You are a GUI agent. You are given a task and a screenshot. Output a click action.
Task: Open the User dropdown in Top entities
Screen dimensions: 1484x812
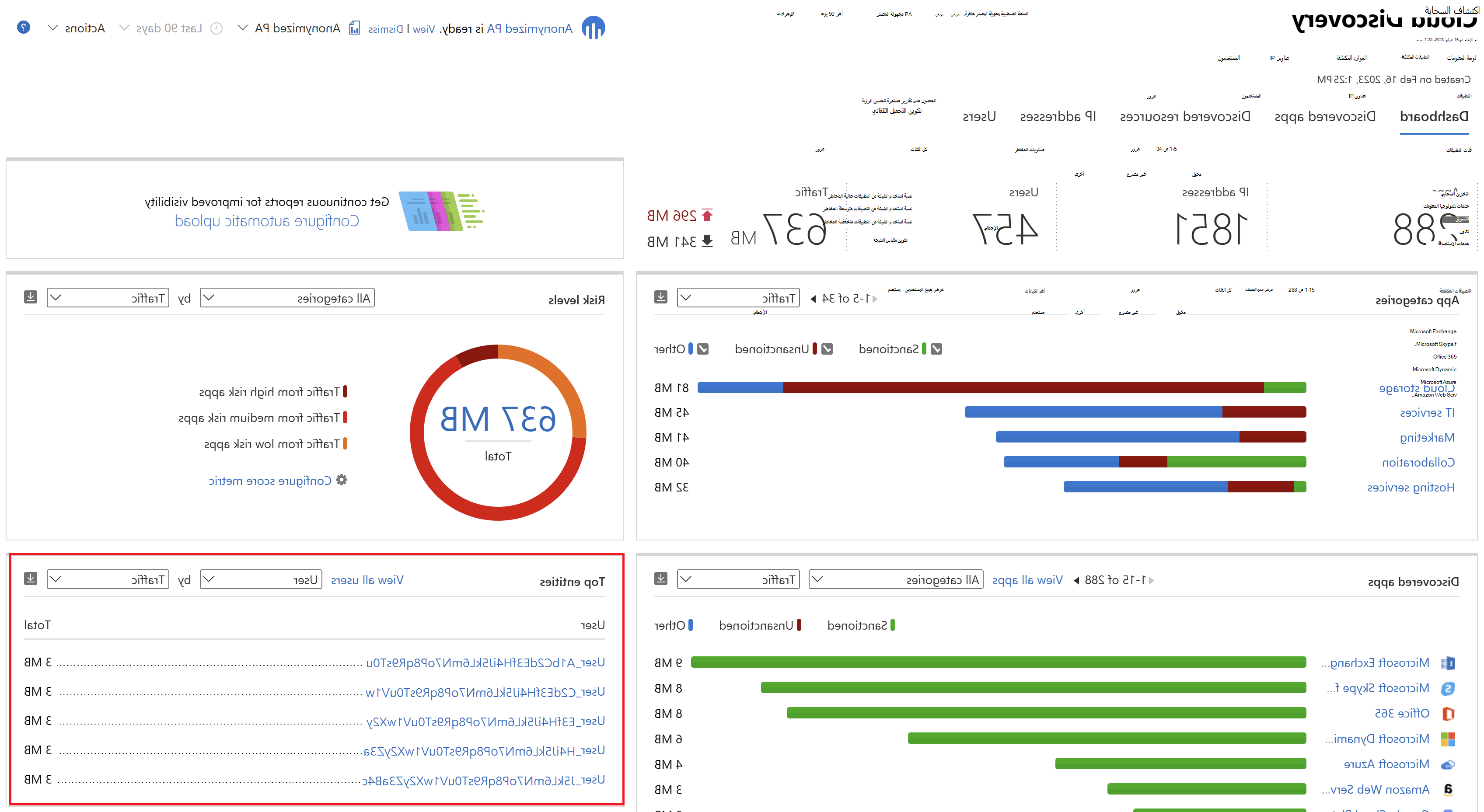(x=260, y=579)
